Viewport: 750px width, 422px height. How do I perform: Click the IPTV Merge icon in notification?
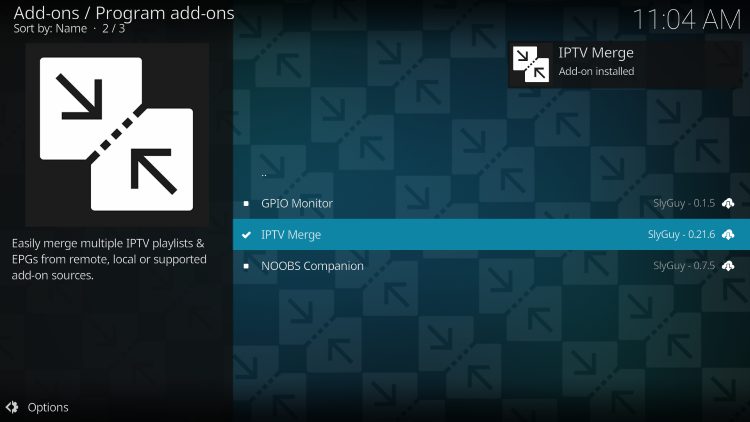pos(531,64)
